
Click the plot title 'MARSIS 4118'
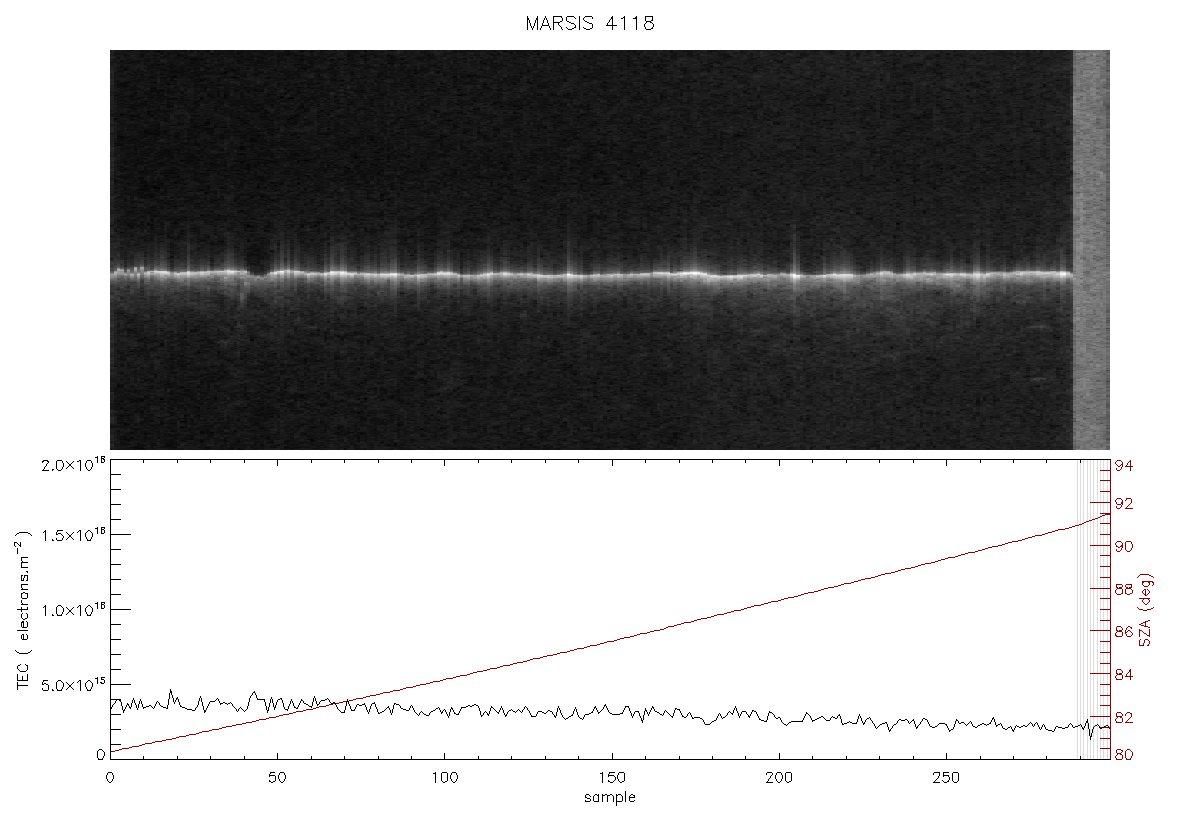[589, 23]
